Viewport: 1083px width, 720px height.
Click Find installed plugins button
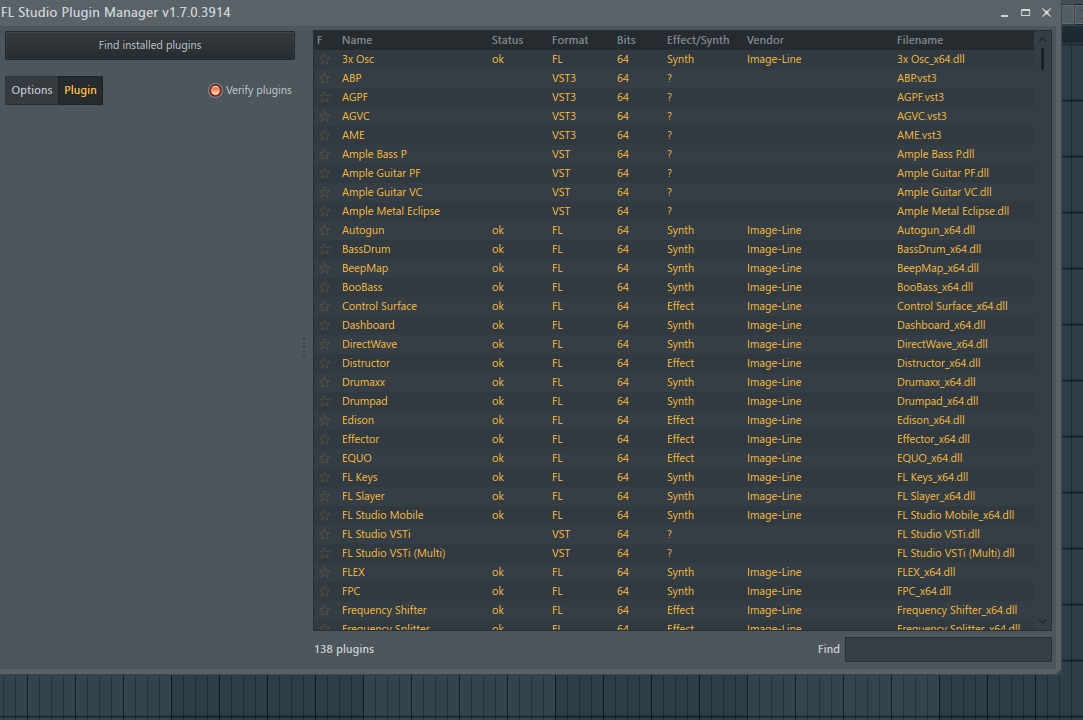(150, 45)
